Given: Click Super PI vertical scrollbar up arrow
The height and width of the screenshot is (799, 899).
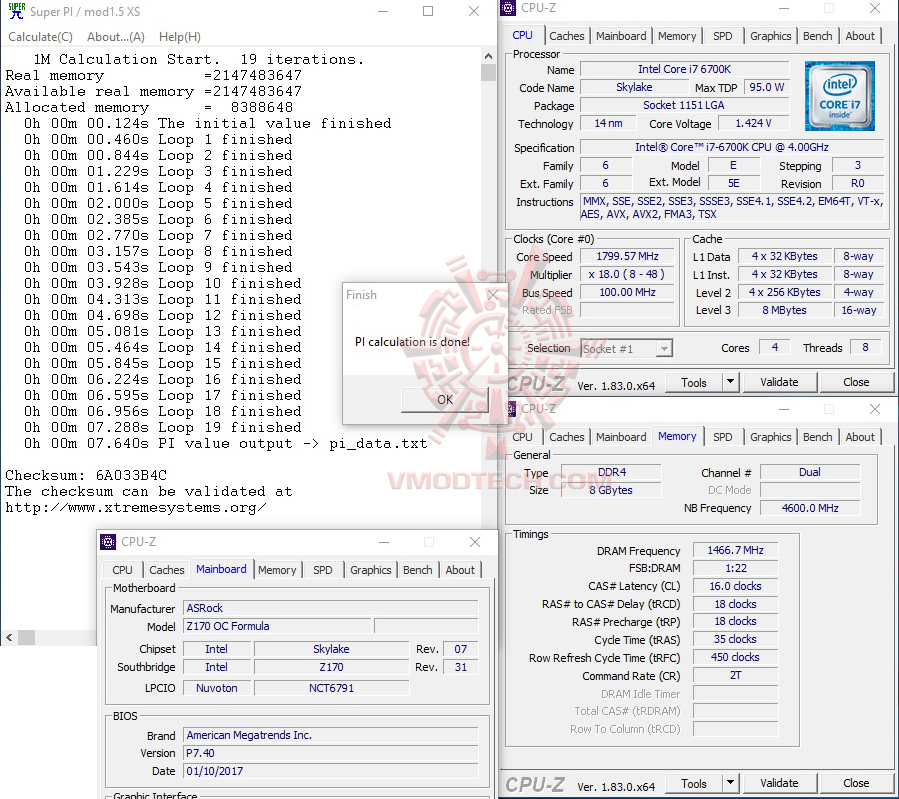Looking at the screenshot, I should pos(488,56).
